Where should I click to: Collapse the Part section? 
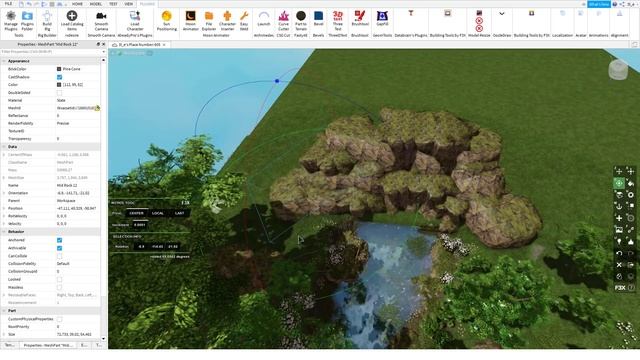click(4, 311)
